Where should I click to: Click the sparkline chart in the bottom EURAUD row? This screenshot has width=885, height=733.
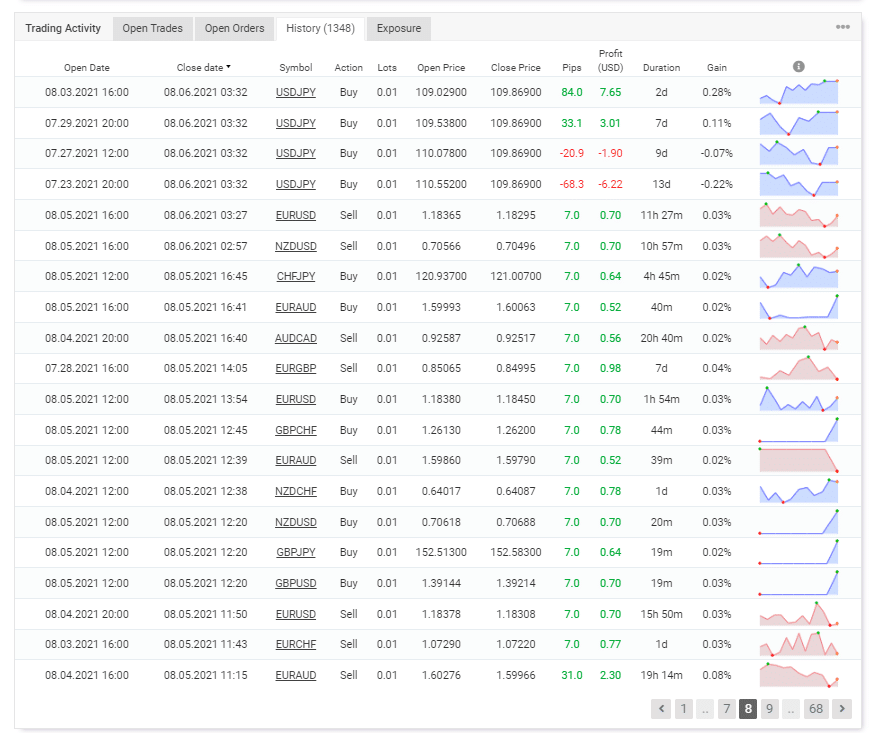click(x=799, y=675)
